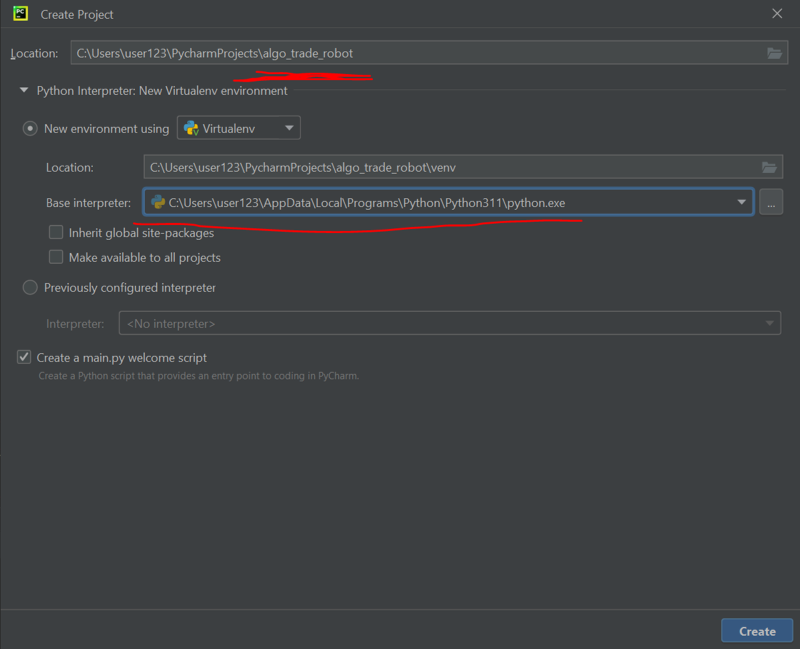
Task: Enable Make available to all projects checkbox
Action: coord(56,257)
